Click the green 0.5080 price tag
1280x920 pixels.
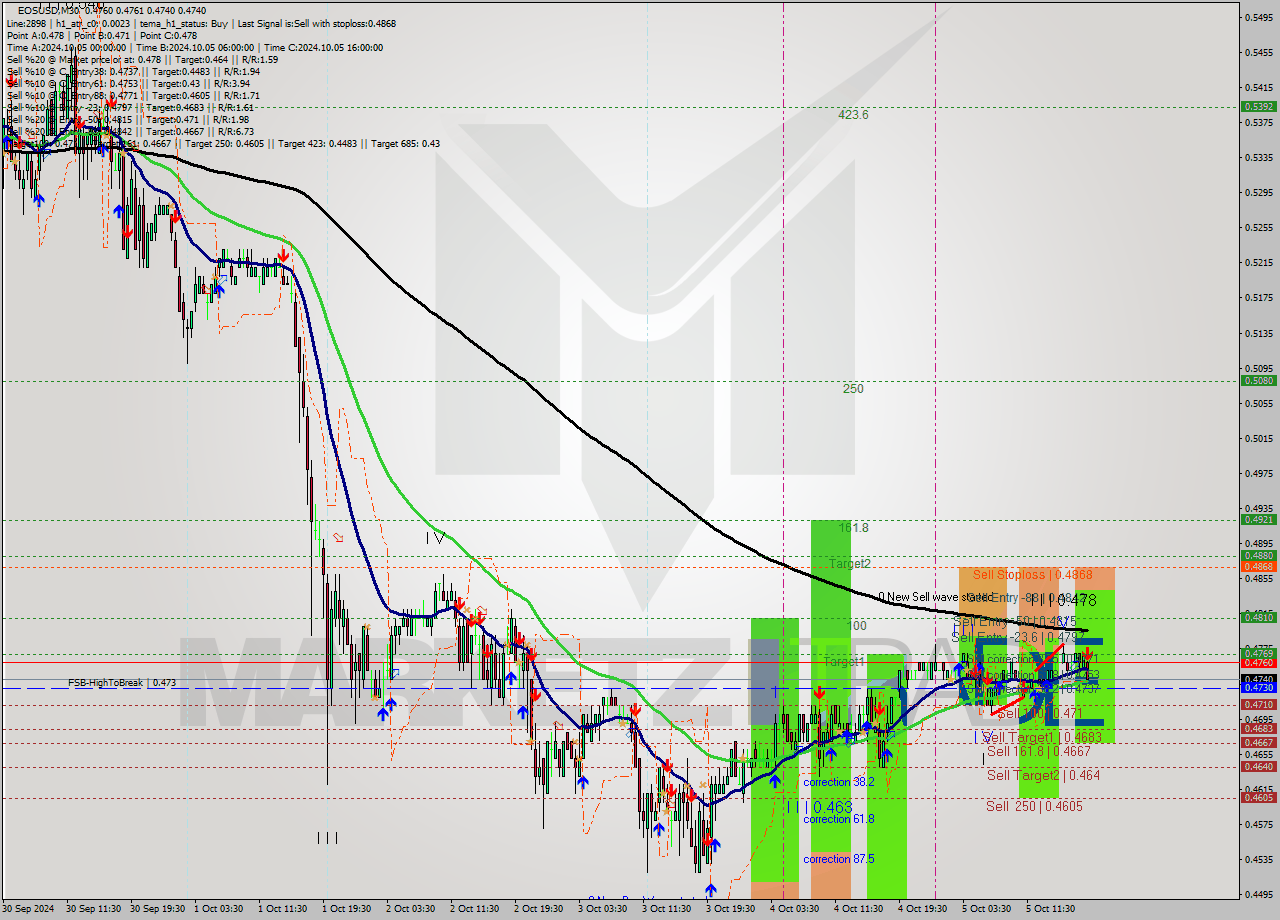(1258, 380)
